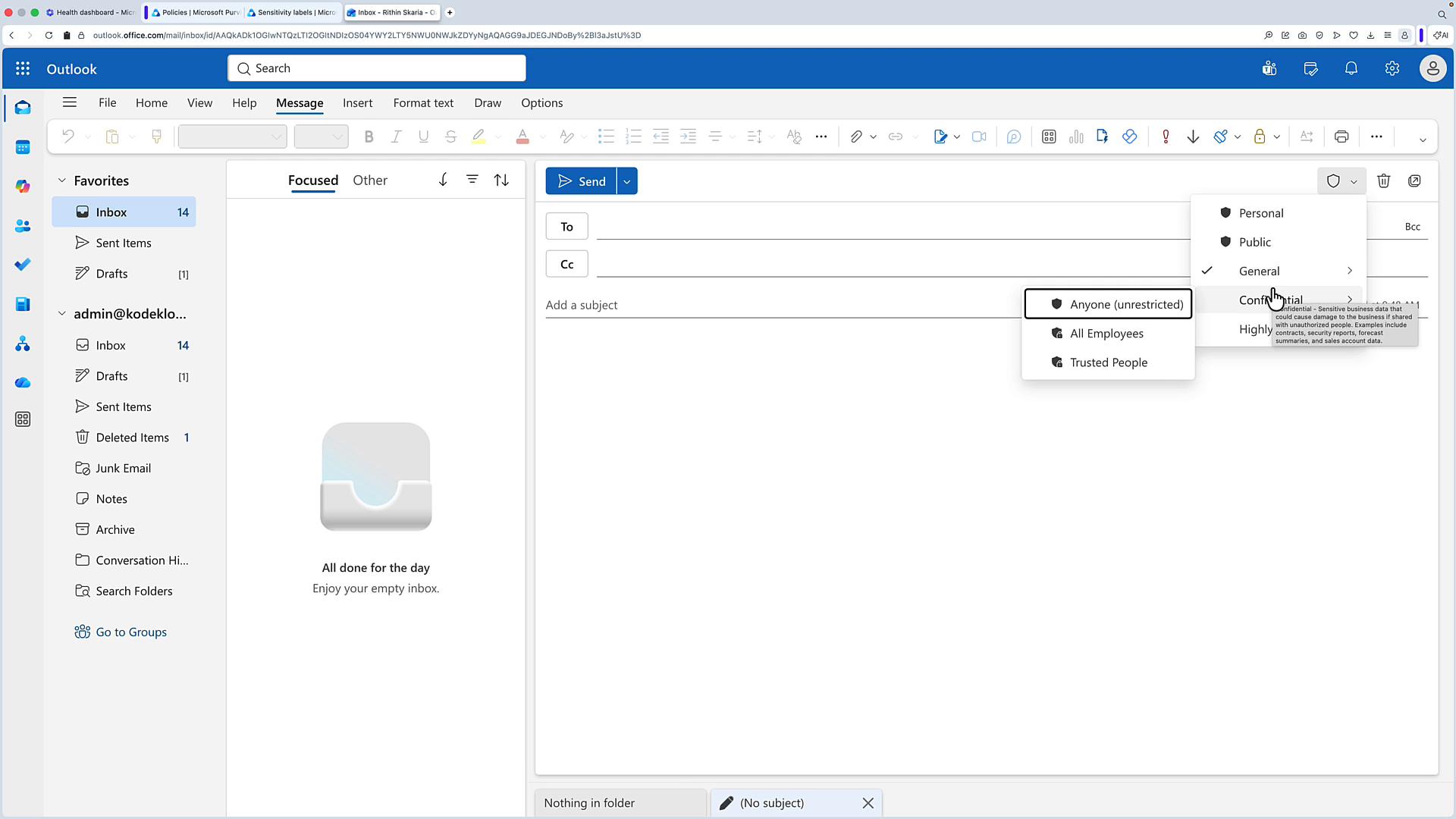This screenshot has height=819, width=1456.
Task: Click the Bcc link
Action: 1412,227
